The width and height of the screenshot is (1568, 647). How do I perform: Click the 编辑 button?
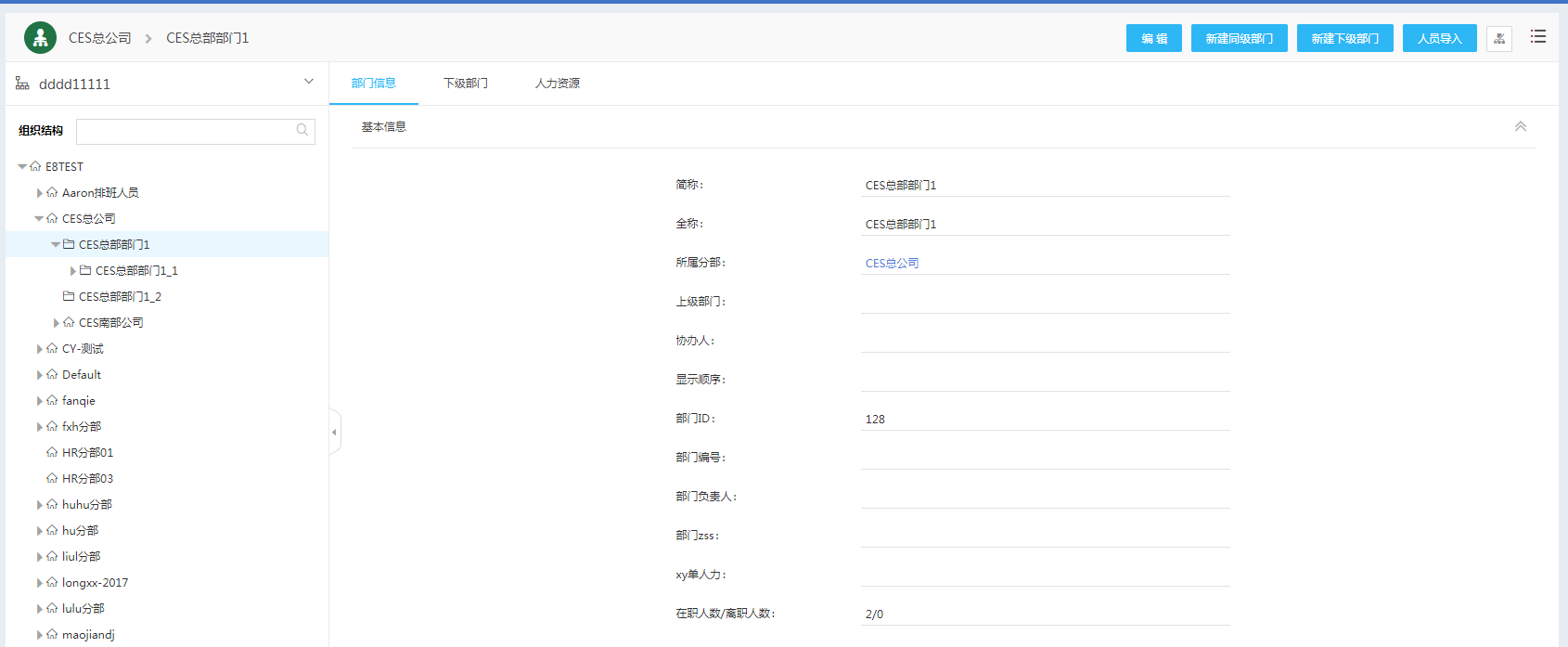1153,39
